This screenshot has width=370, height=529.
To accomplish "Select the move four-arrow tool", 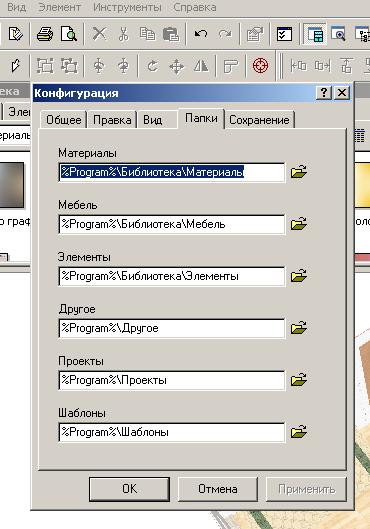I will 176,66.
